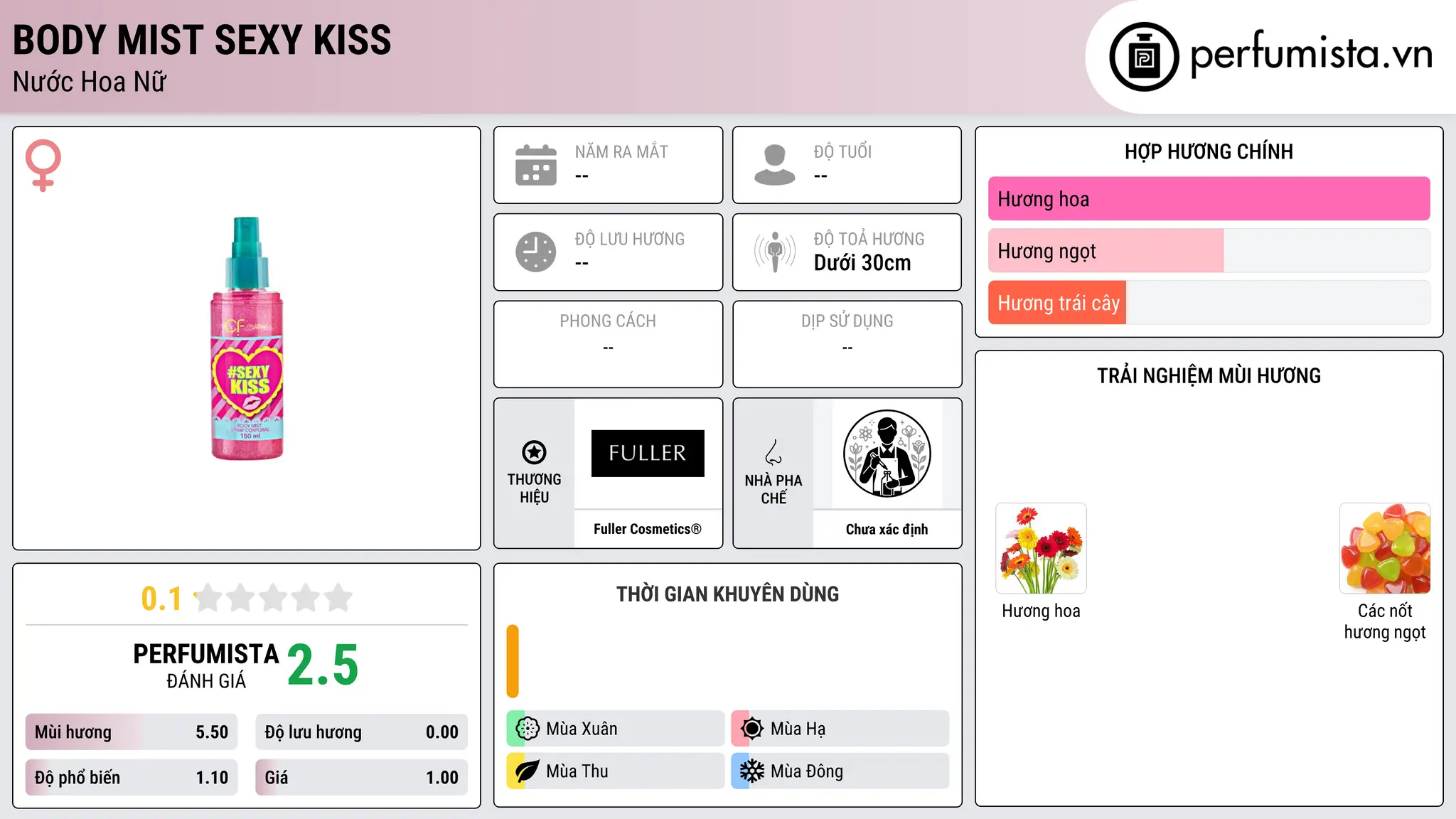Click the Các nốt hương ngọt caption
The height and width of the screenshot is (819, 1456).
pyautogui.click(x=1385, y=621)
